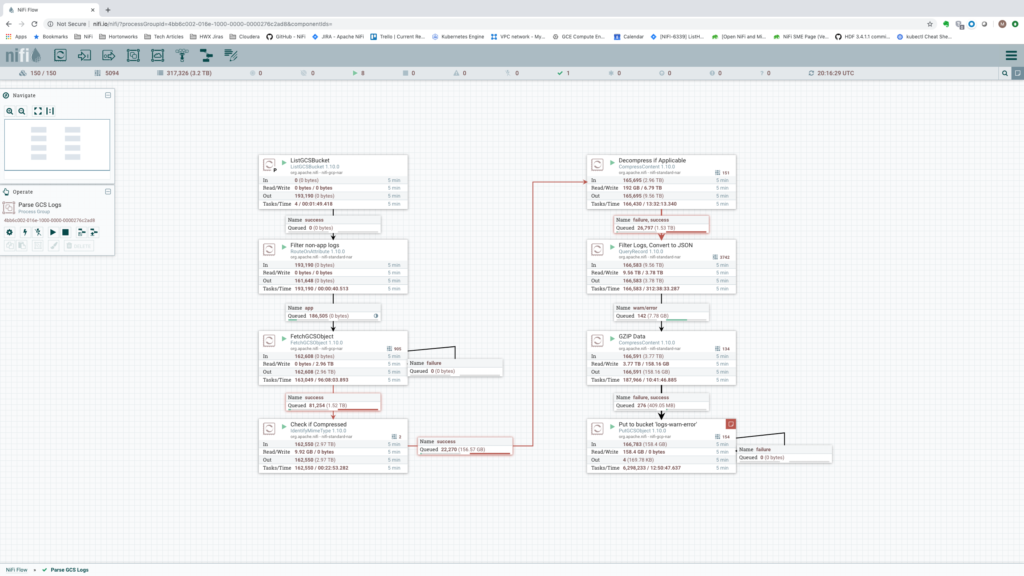Click the NiFi Flow breadcrumb link
Image resolution: width=1024 pixels, height=576 pixels.
pyautogui.click(x=17, y=569)
